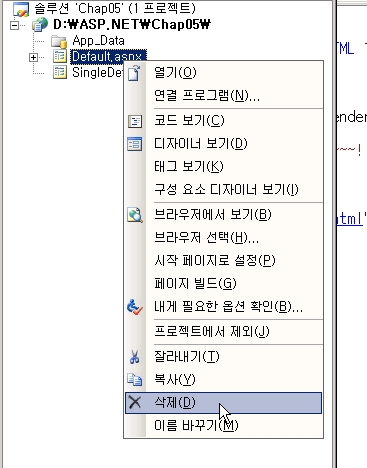Screen dimensions: 367x468
Task: Choose 이름 바꾸기(M) menu entry
Action: click(x=223, y=425)
